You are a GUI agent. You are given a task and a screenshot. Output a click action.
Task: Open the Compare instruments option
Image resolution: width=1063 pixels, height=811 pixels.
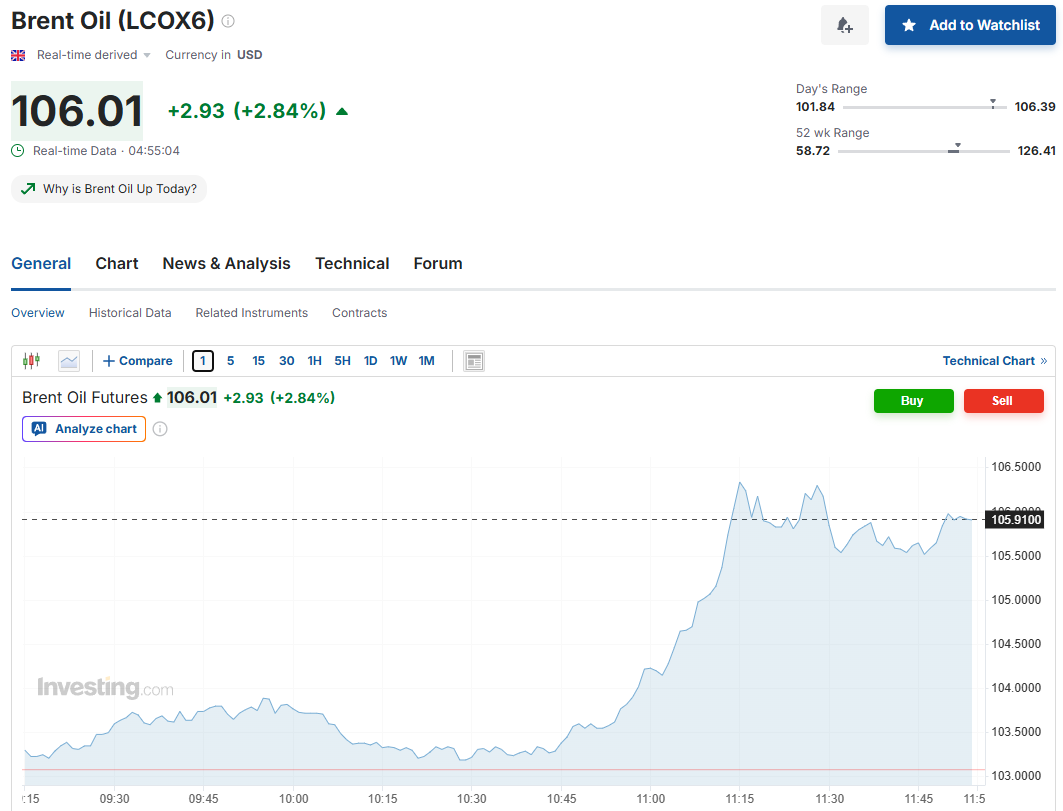[x=138, y=361]
